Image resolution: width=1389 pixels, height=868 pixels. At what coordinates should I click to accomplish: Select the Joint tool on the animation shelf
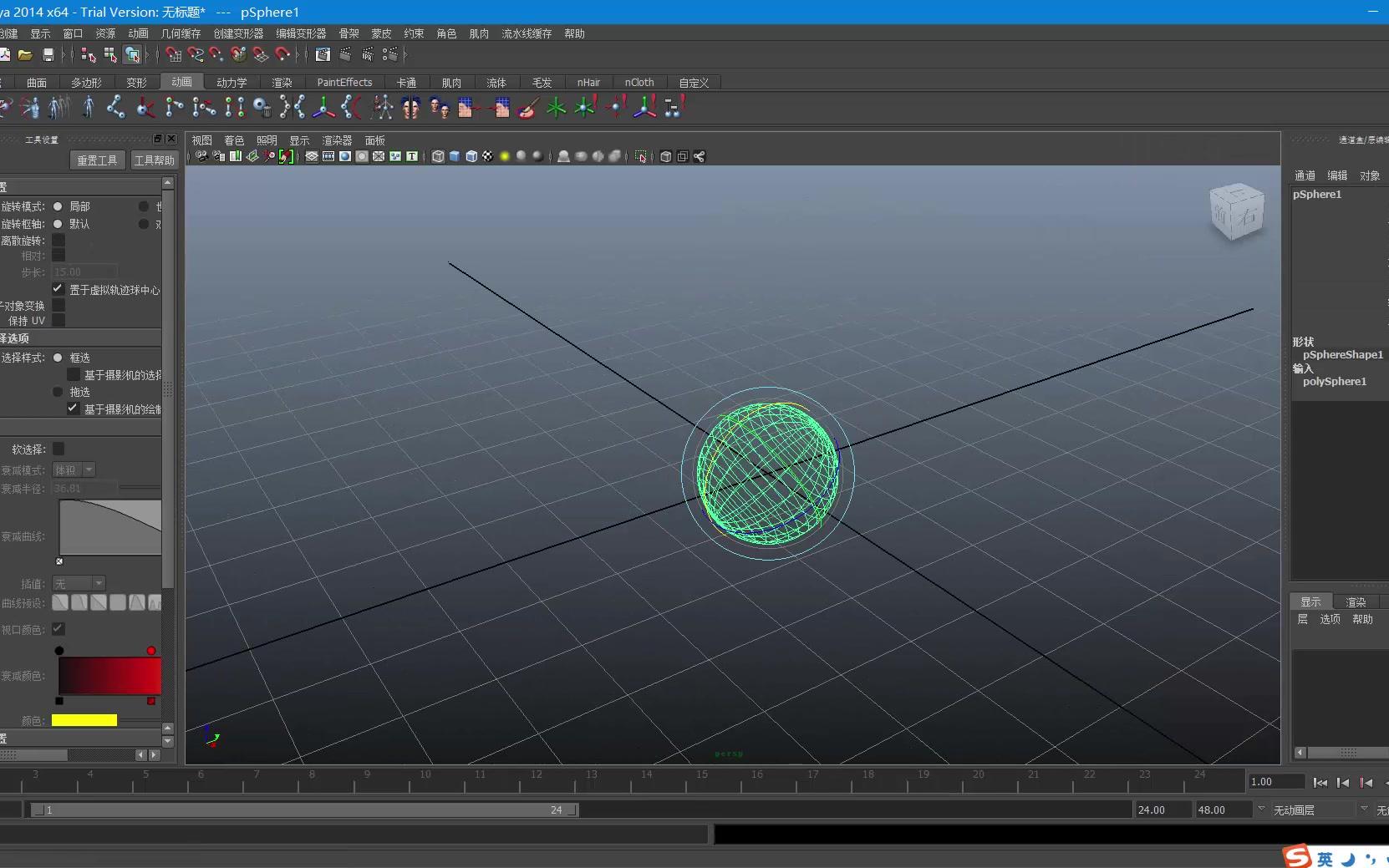[114, 107]
